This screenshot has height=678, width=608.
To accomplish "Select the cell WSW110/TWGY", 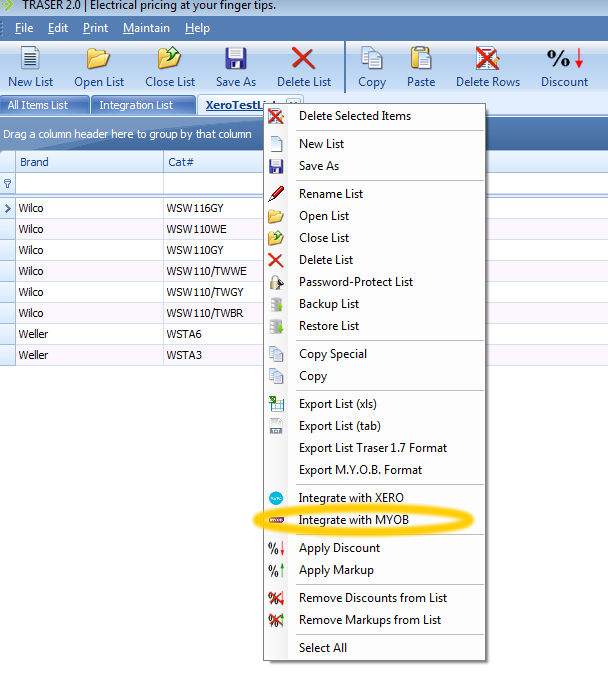I will (214, 292).
